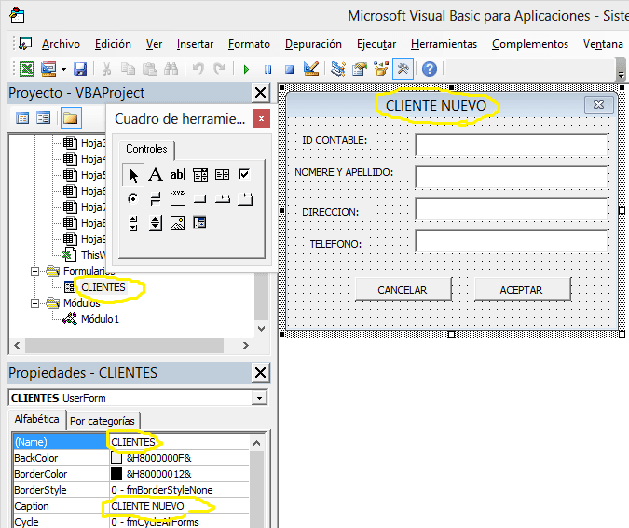Select the ScrollBar tool in toolbox

click(x=133, y=223)
